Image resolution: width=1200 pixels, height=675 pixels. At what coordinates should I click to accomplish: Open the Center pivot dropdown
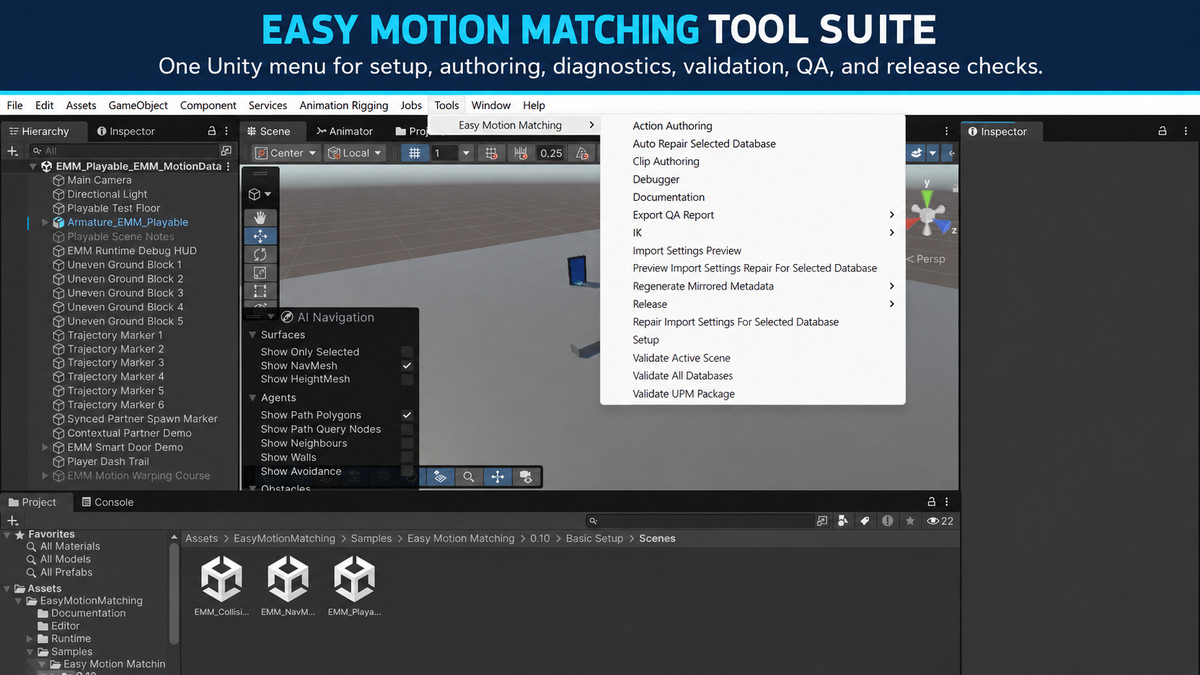(285, 153)
